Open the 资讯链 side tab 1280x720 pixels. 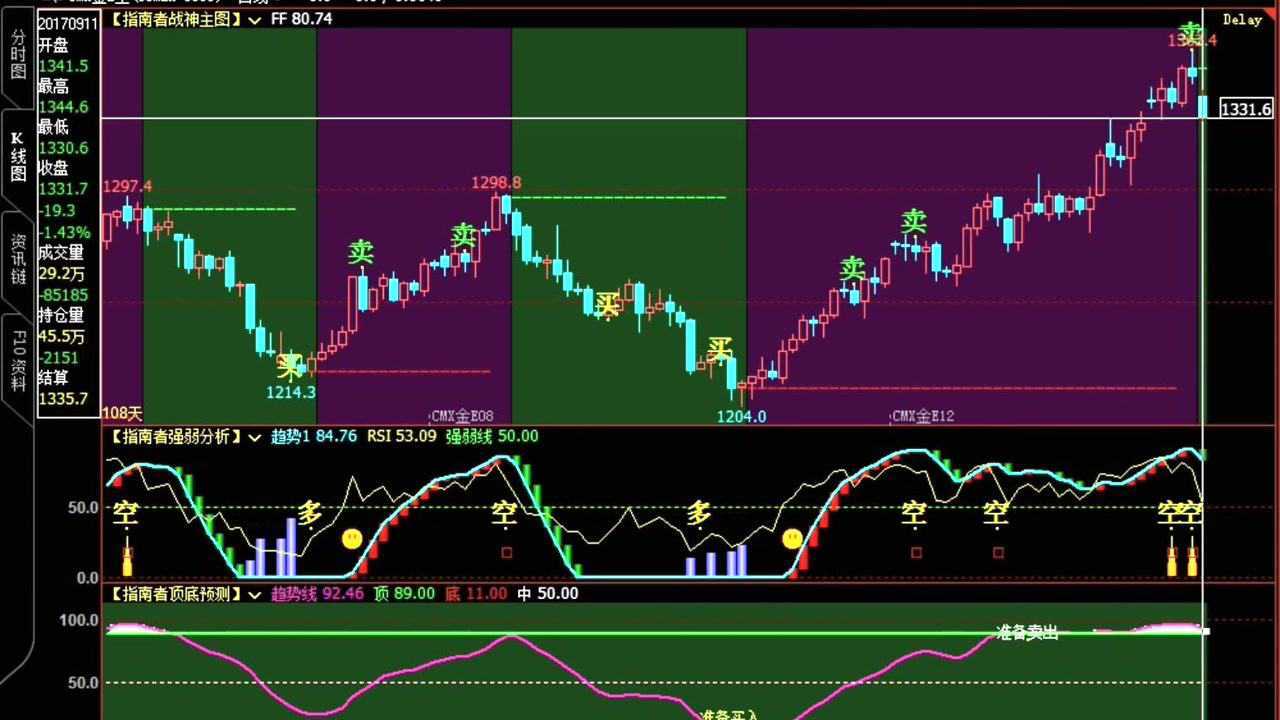[x=18, y=259]
